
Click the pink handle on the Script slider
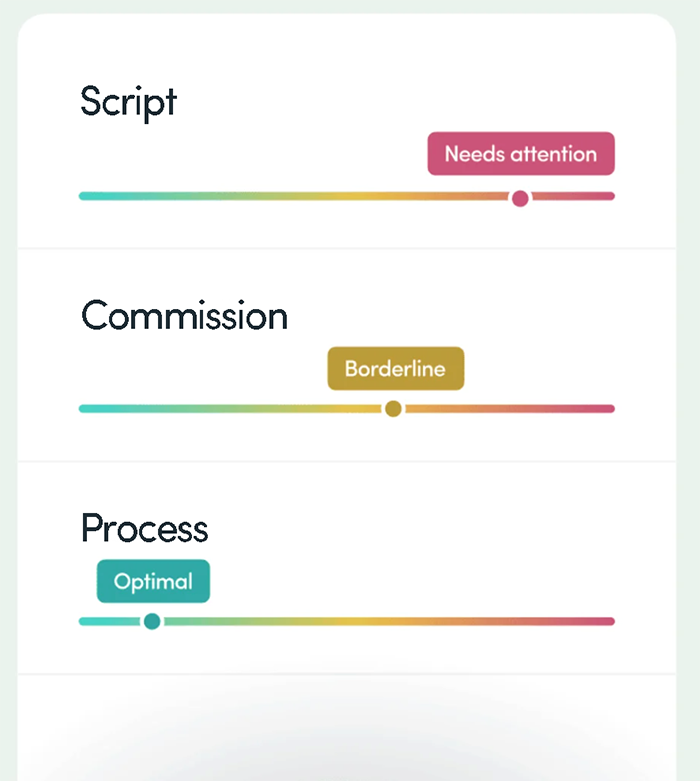tap(520, 198)
